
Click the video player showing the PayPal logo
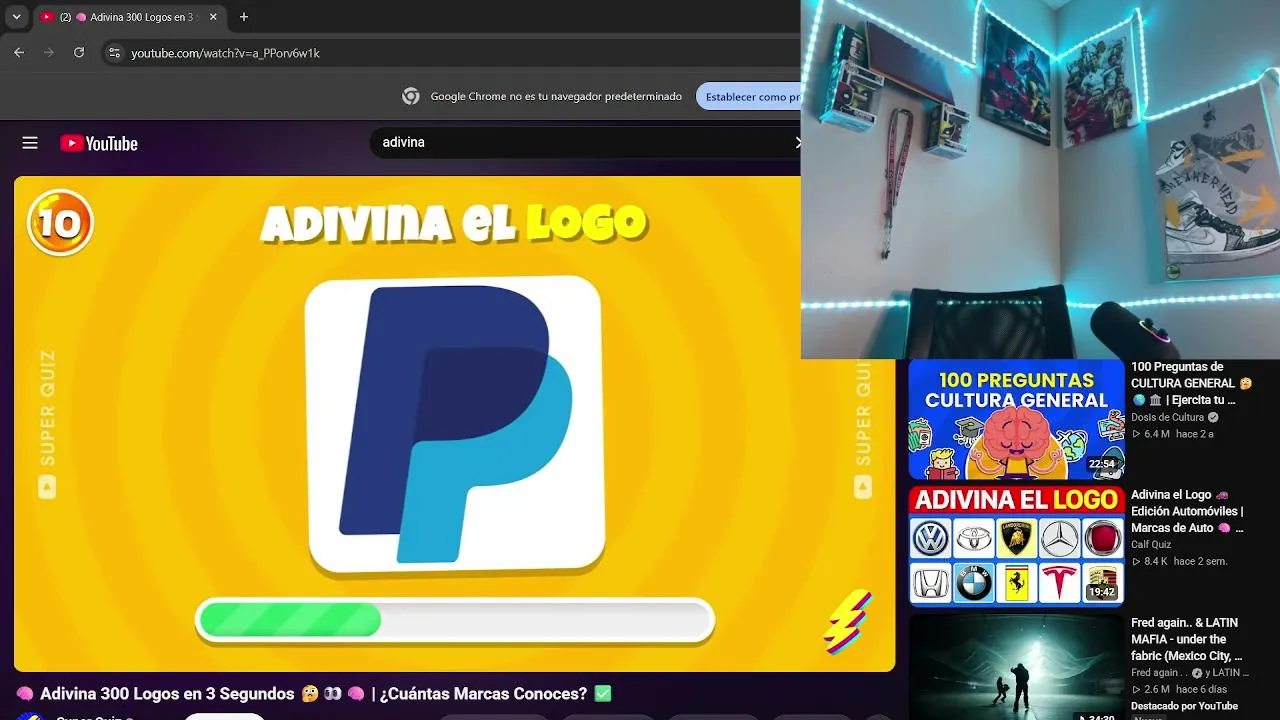point(455,424)
